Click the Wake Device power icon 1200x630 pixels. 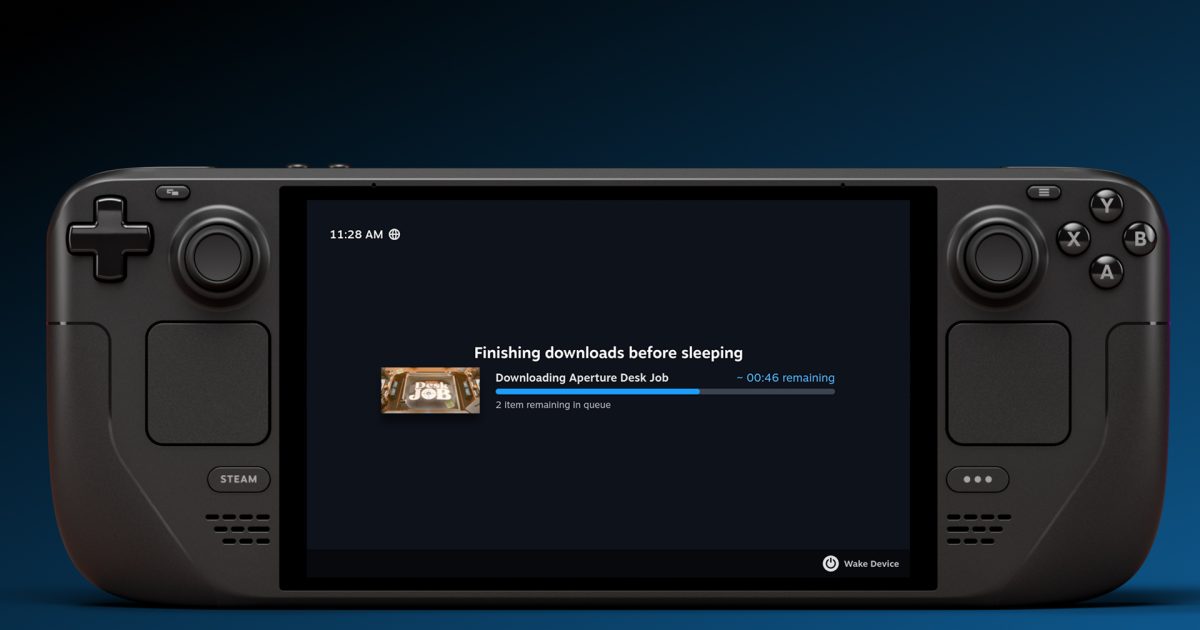(x=830, y=563)
